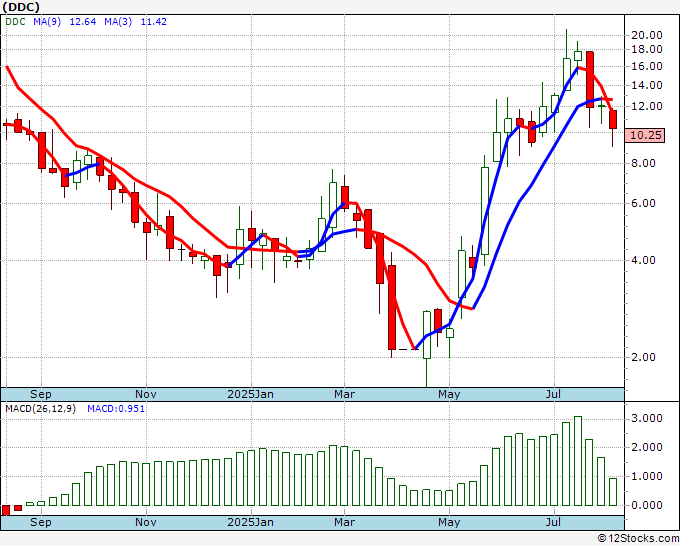Viewport: 680px width, 546px height.
Task: Click the 18.00 price axis label
Action: coord(646,49)
